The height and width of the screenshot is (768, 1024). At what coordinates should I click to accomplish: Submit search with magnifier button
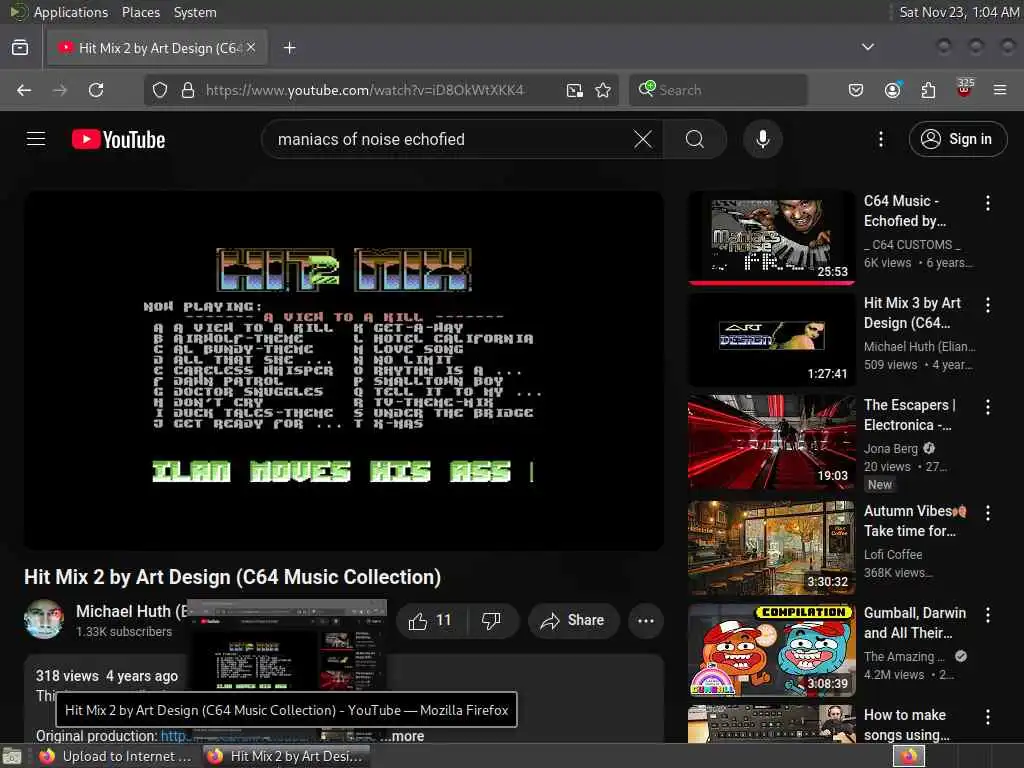tap(695, 139)
